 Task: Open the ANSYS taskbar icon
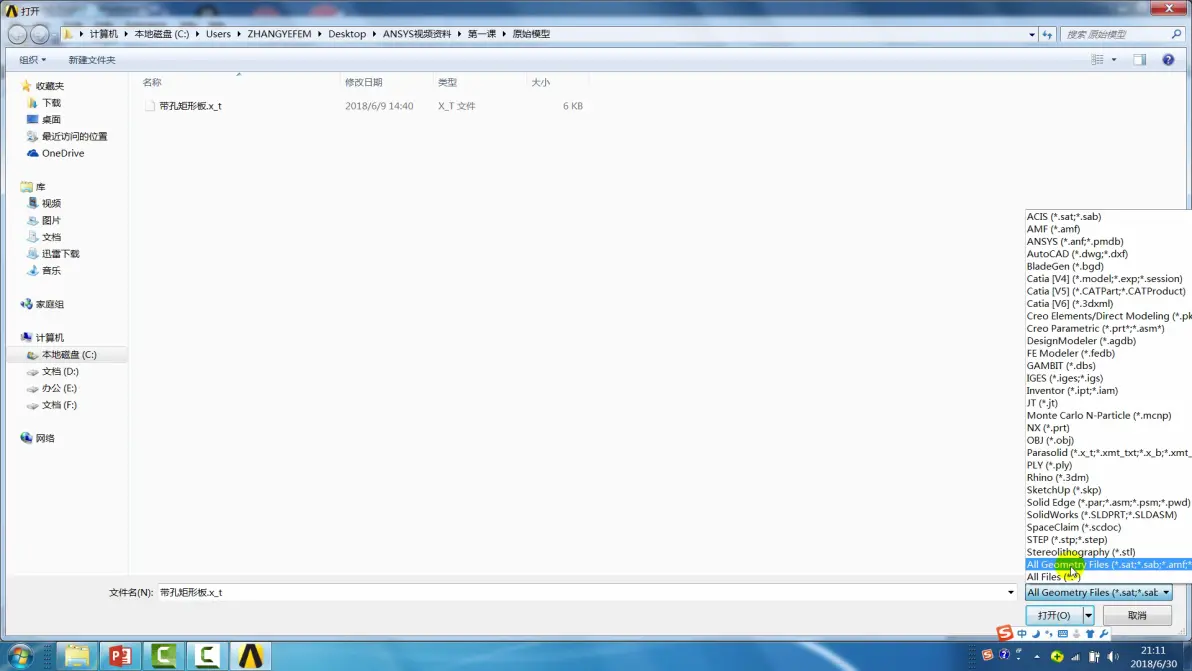click(x=250, y=656)
